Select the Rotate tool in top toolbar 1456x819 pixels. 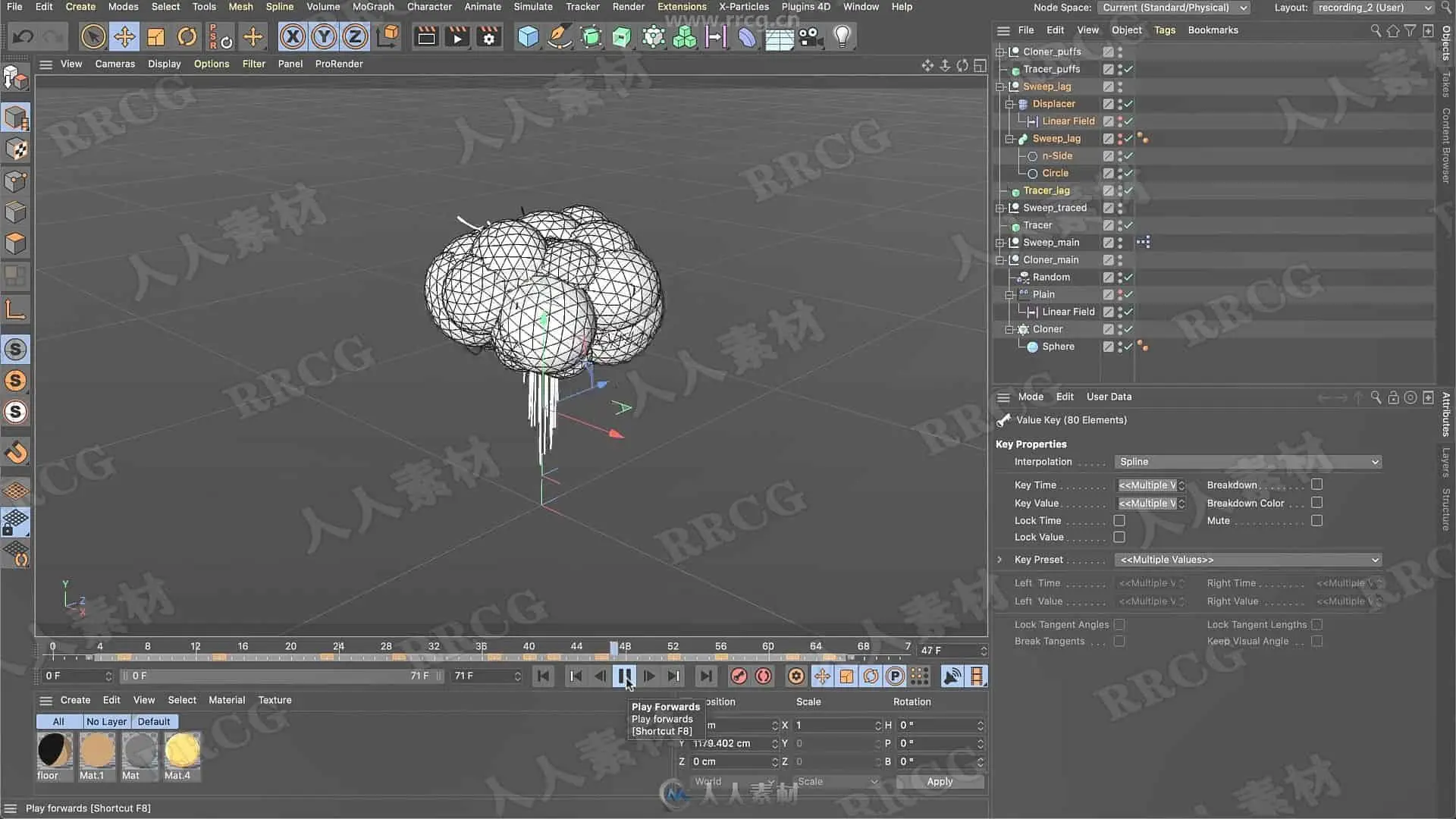click(187, 36)
